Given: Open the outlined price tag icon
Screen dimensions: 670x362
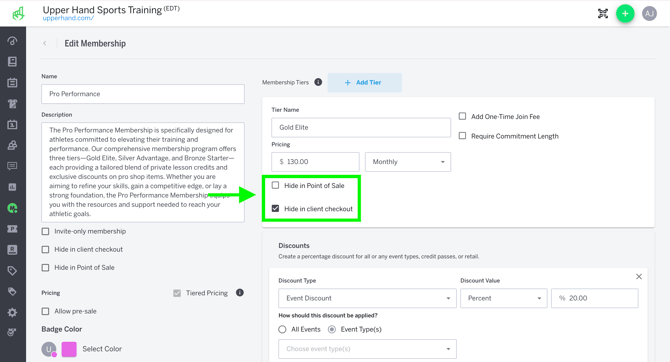Looking at the screenshot, I should coord(12,271).
